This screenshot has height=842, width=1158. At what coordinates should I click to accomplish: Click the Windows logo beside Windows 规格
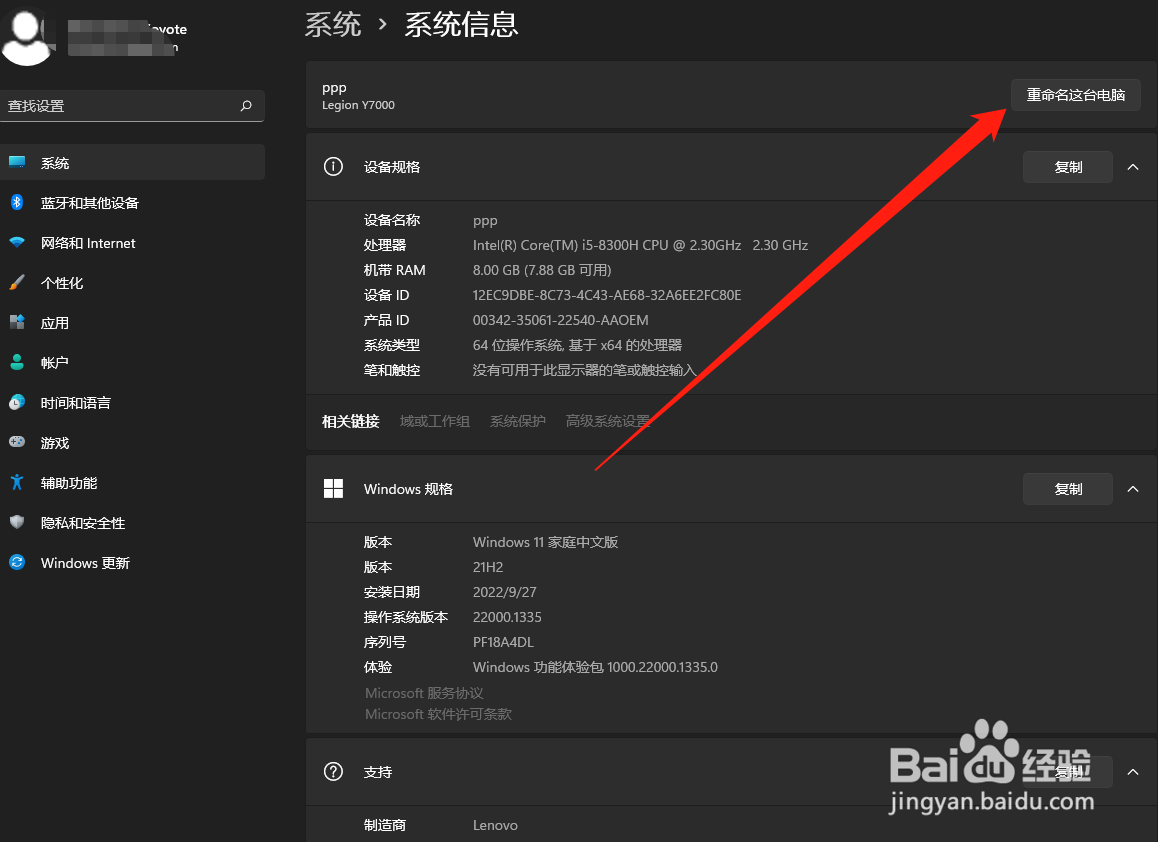coord(333,488)
